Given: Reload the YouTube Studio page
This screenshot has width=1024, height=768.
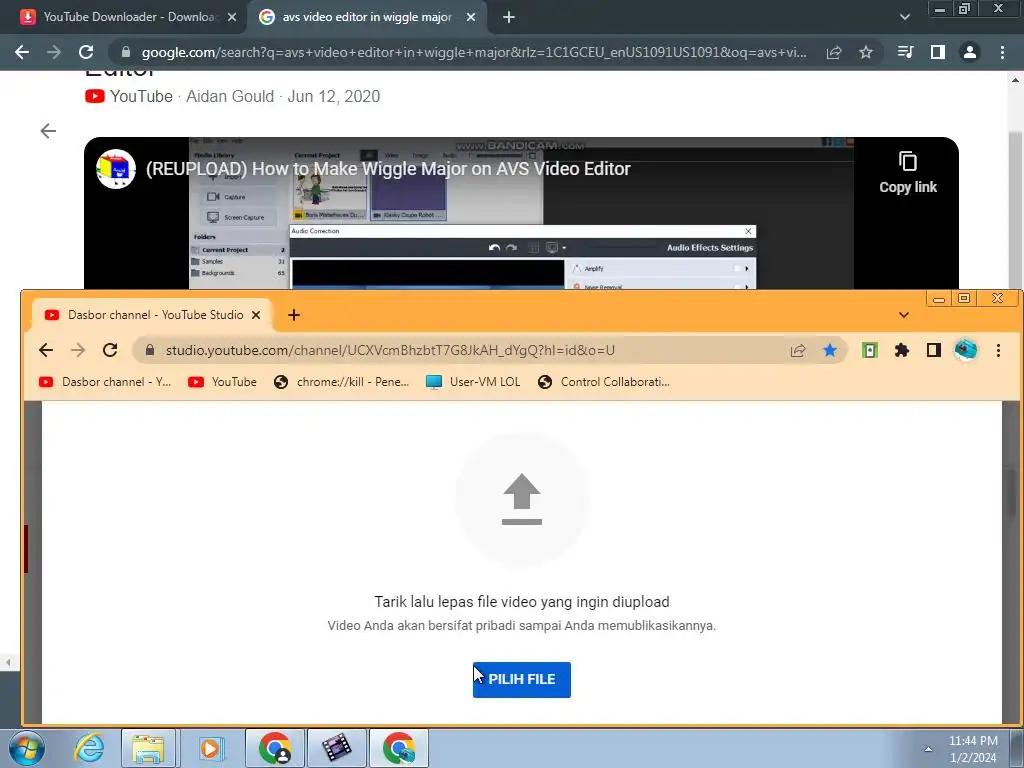Looking at the screenshot, I should pos(110,350).
